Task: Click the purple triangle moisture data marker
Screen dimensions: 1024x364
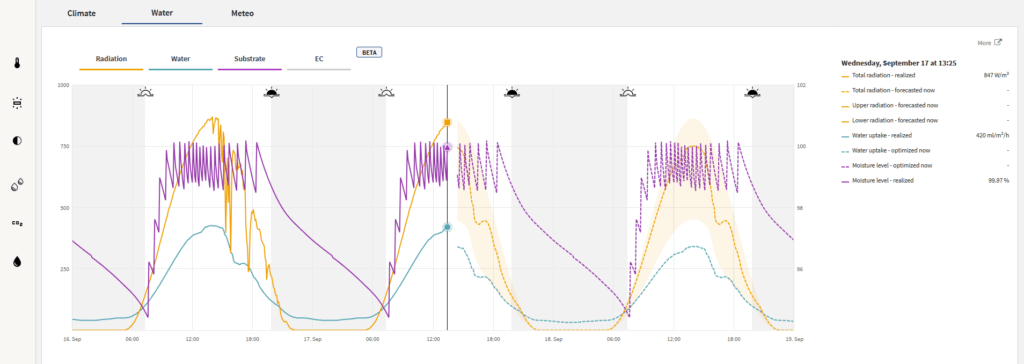Action: click(x=447, y=148)
